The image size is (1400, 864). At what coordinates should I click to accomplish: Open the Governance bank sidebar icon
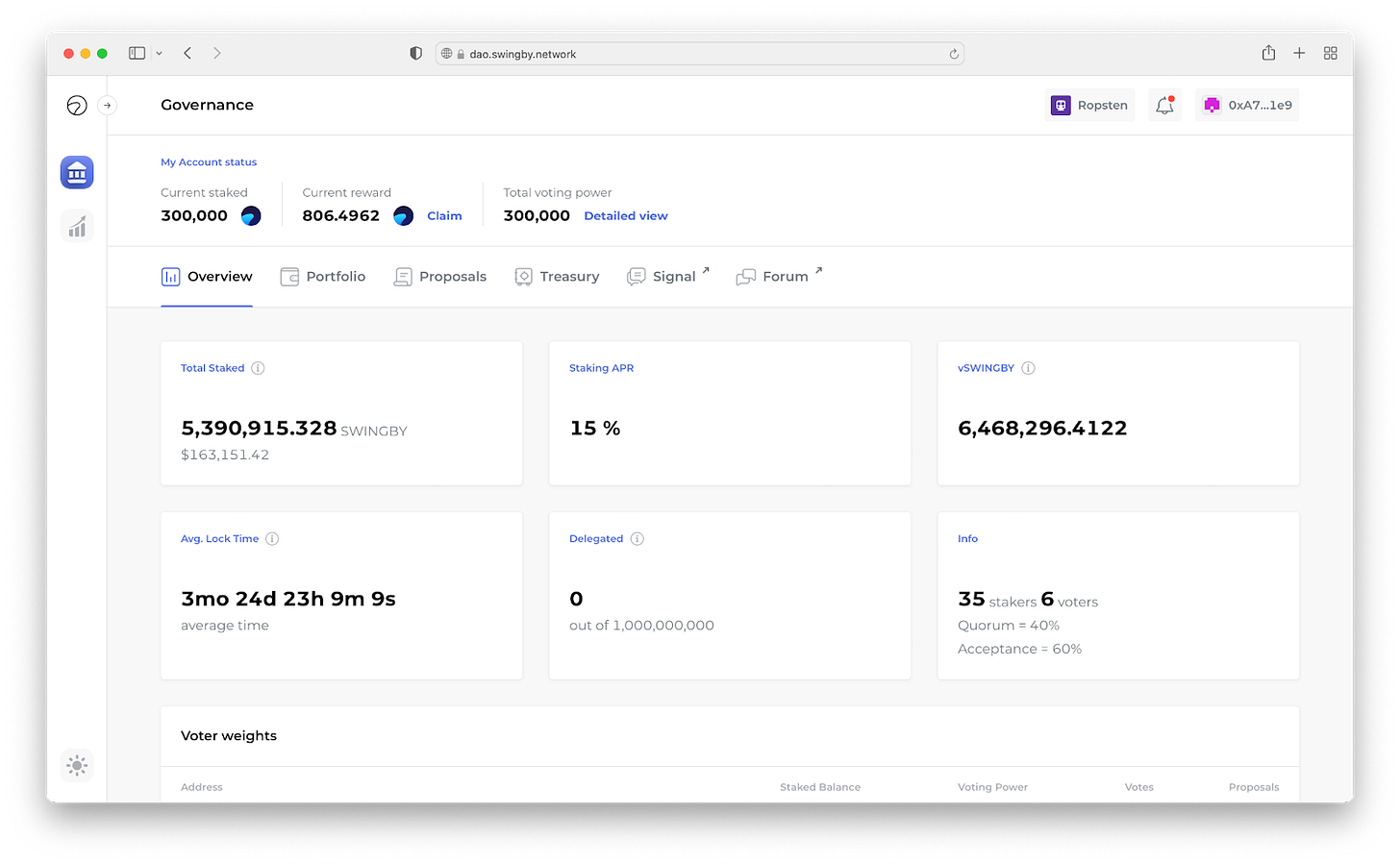click(77, 173)
